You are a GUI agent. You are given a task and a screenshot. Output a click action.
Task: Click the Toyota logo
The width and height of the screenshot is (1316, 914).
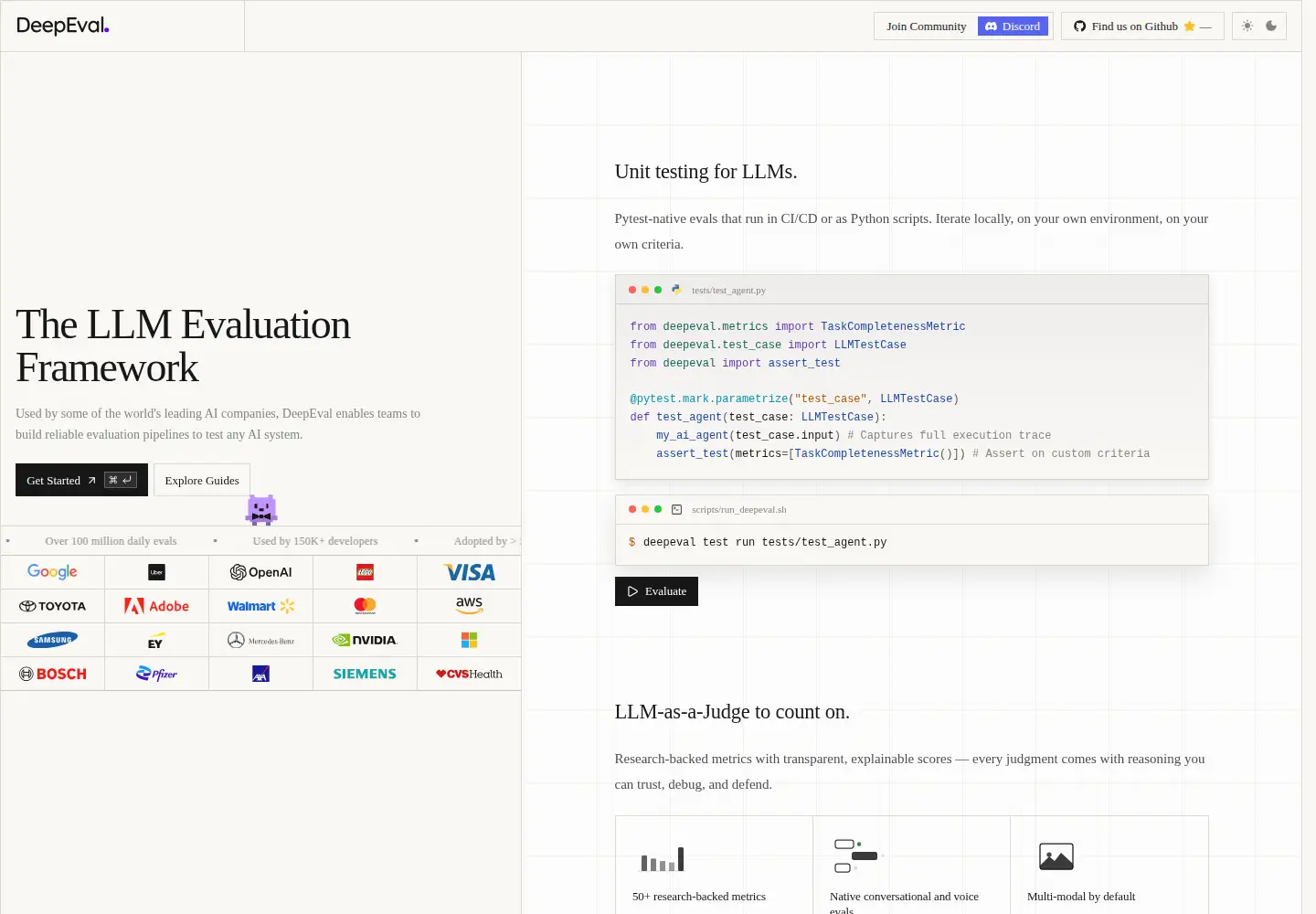(x=52, y=606)
